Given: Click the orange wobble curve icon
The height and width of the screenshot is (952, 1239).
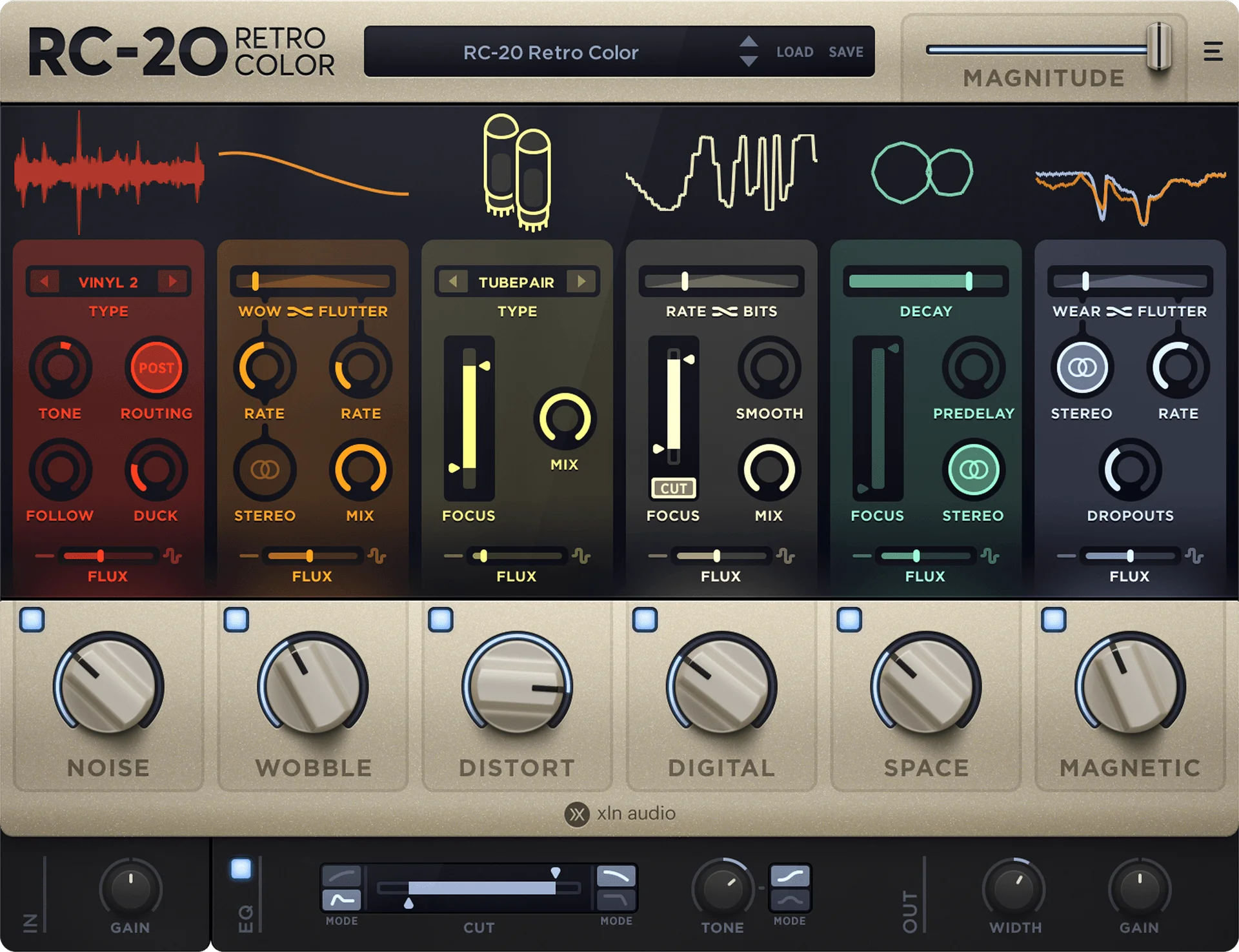Looking at the screenshot, I should click(x=314, y=173).
